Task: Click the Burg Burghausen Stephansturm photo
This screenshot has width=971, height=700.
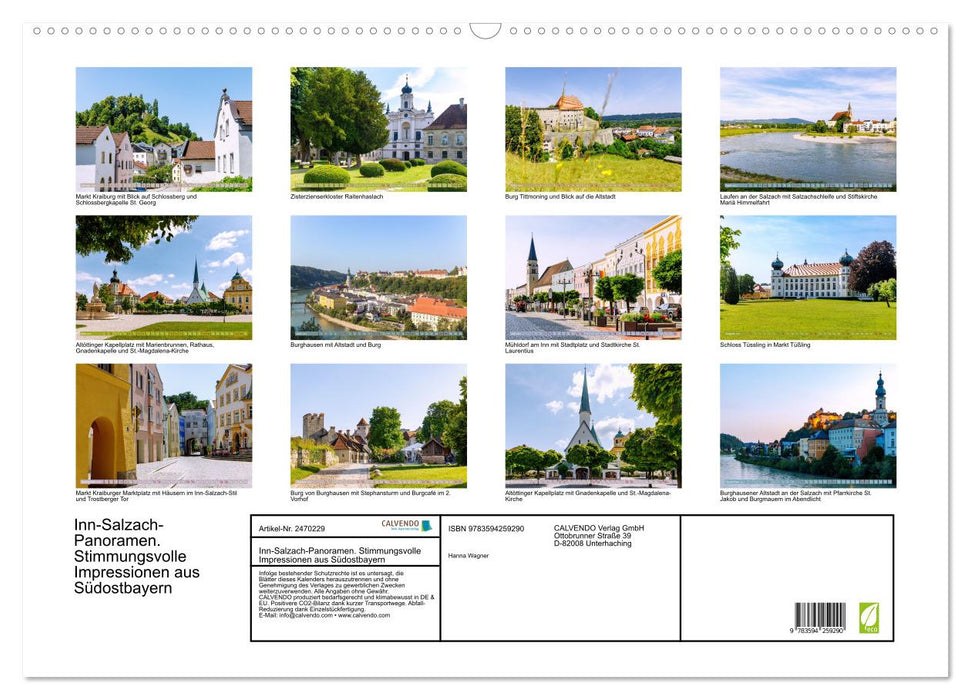Action: (x=378, y=426)
